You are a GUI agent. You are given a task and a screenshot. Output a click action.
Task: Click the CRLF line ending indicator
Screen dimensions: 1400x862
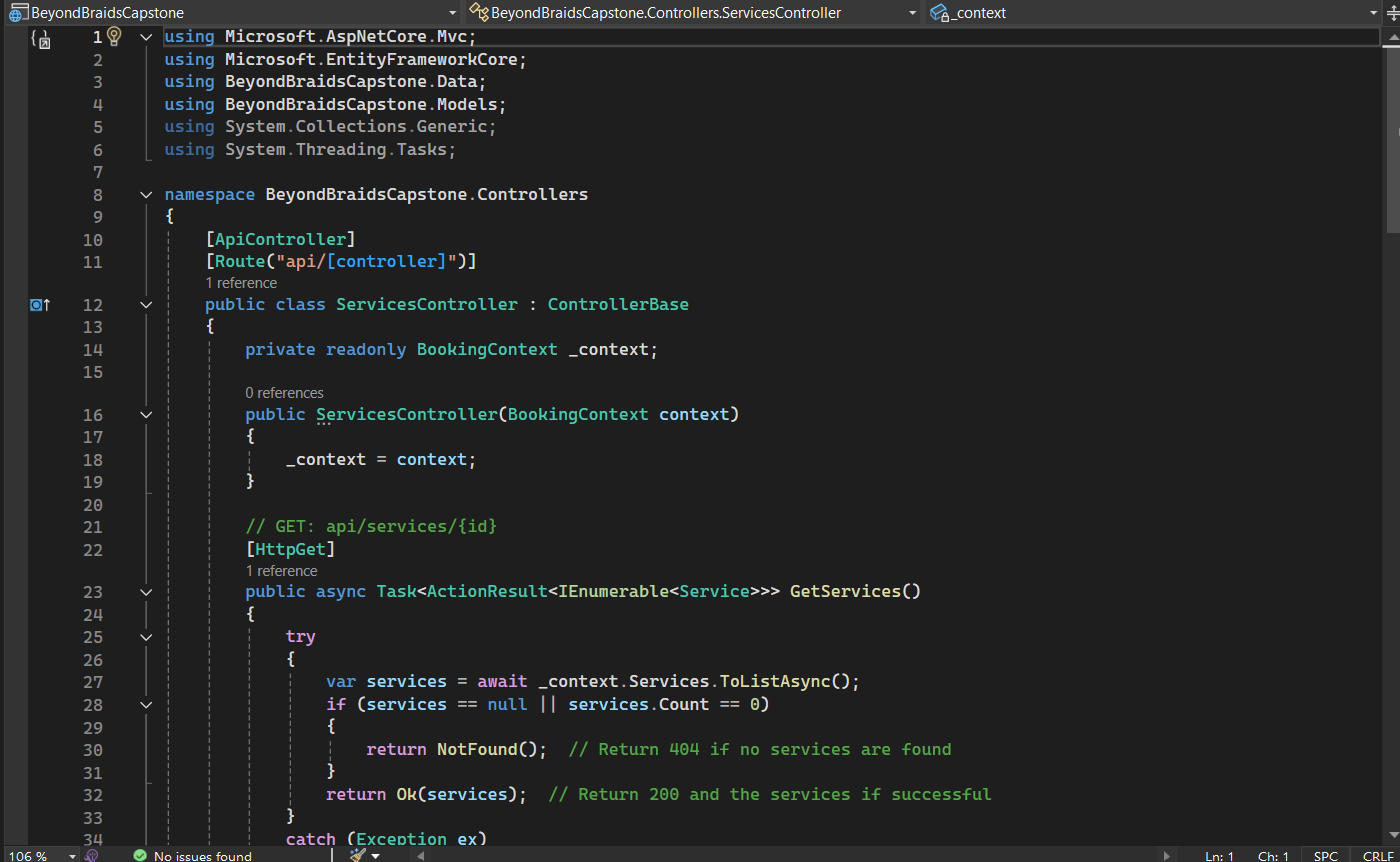tap(1378, 856)
